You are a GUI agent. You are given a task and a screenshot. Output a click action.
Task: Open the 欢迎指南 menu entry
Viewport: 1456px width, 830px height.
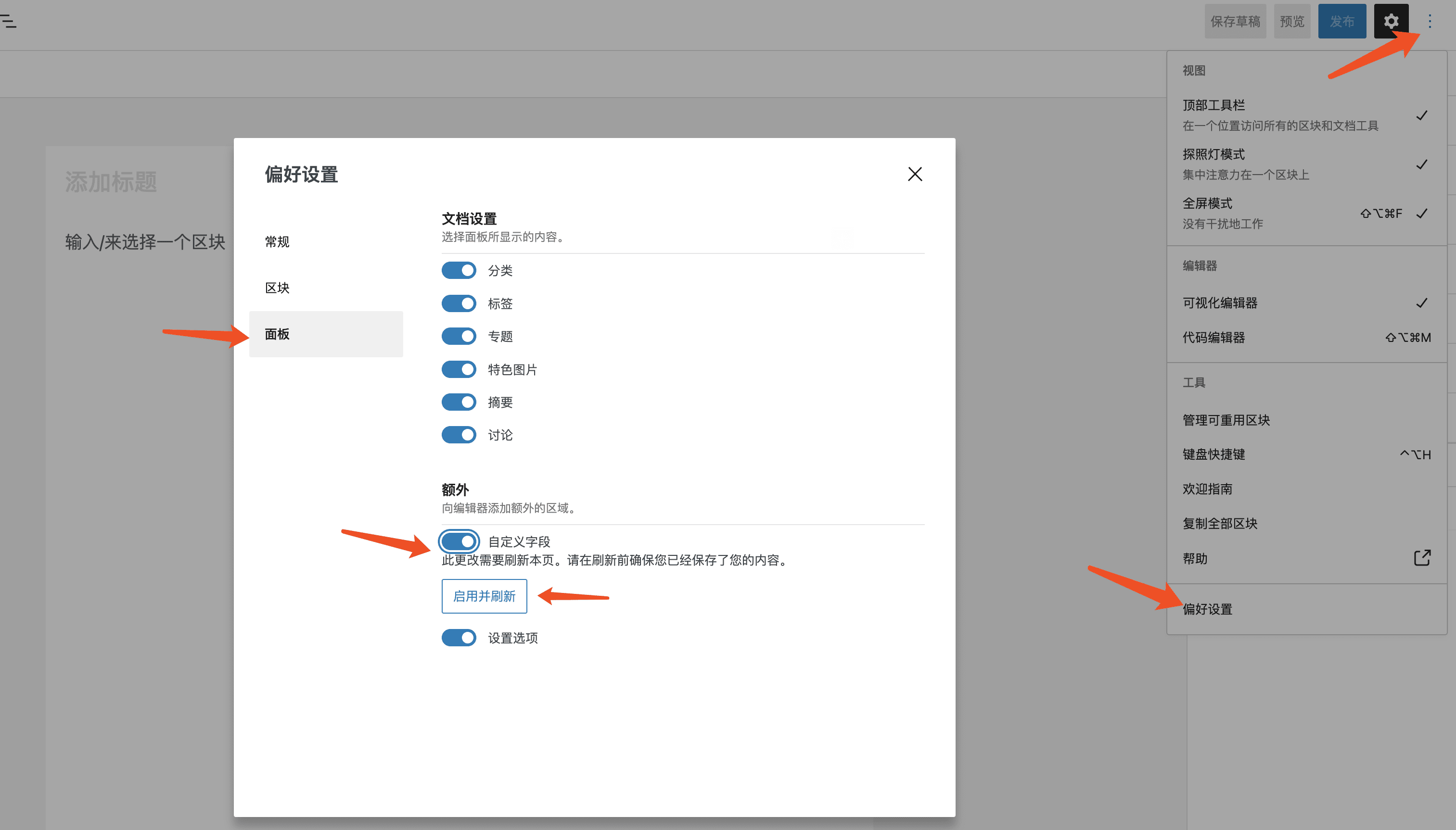point(1306,489)
